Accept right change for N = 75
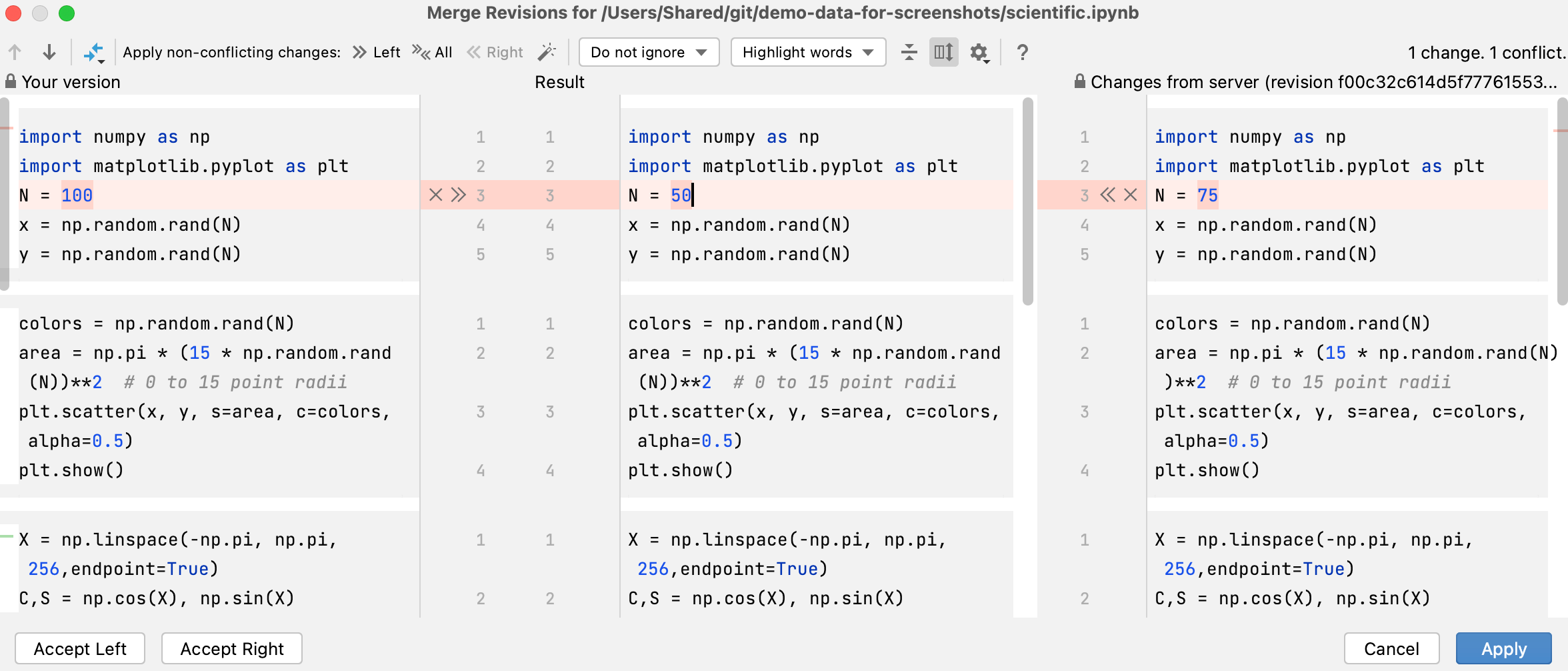Image resolution: width=1568 pixels, height=671 pixels. 1107,195
